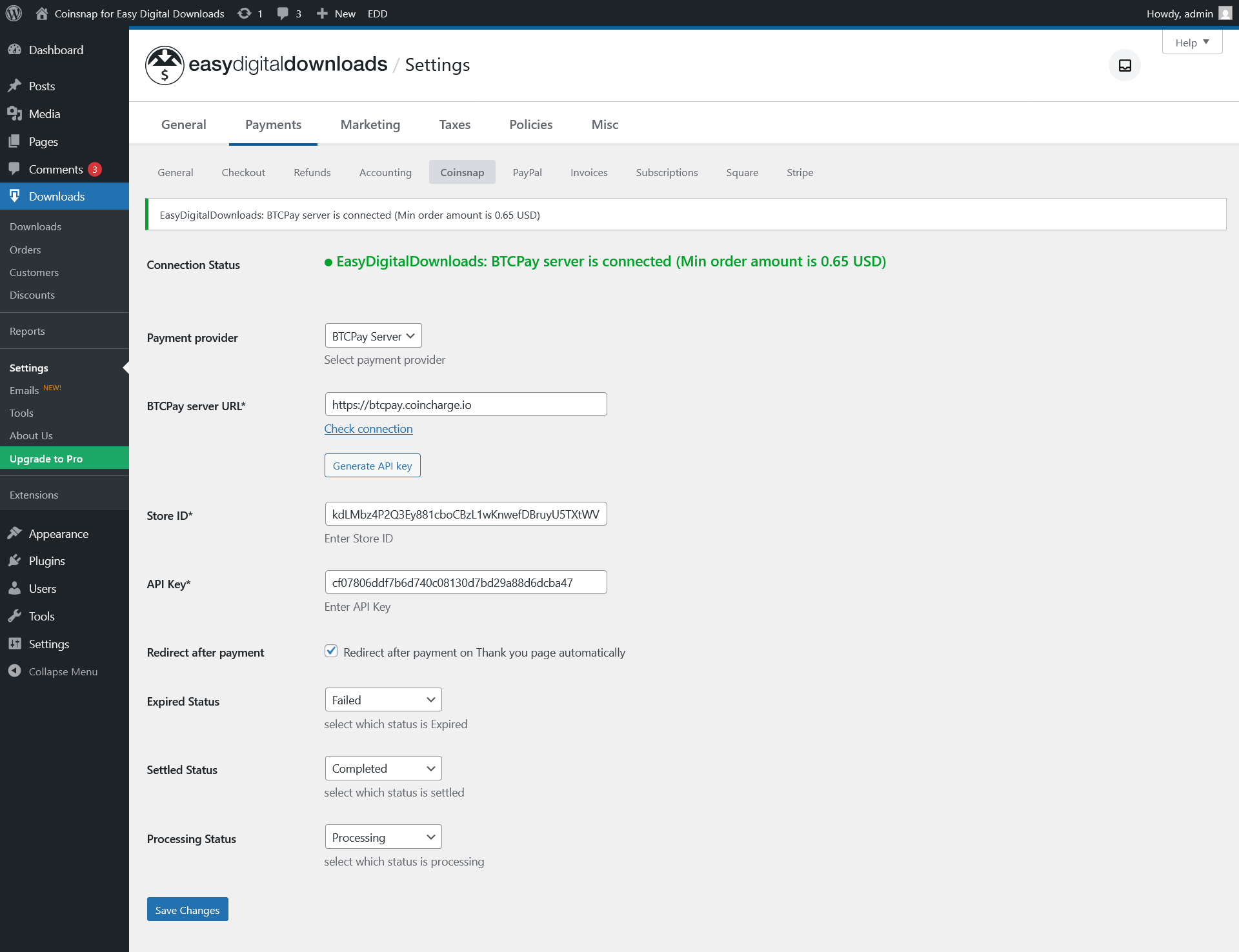Click the Easy Digital Downloads logo
Image resolution: width=1239 pixels, height=952 pixels.
pyautogui.click(x=267, y=65)
